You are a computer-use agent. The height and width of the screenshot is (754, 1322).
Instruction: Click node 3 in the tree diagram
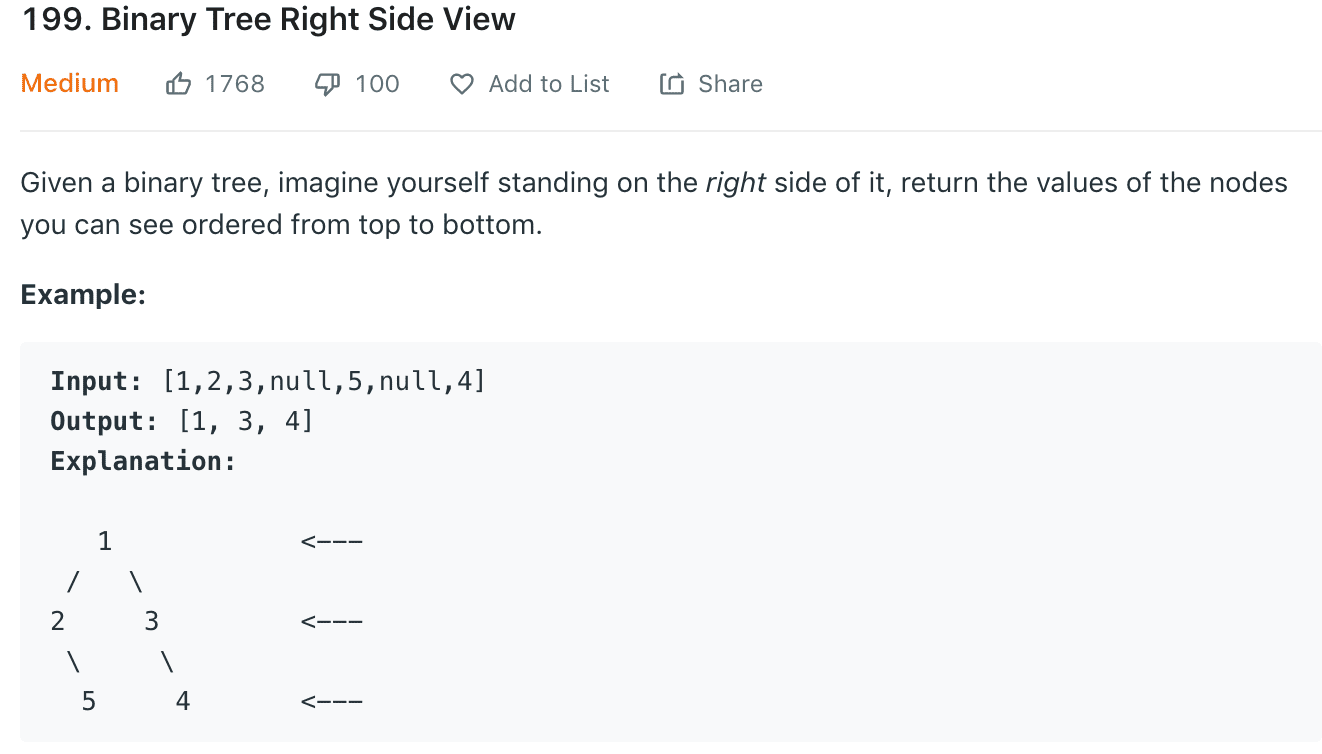(151, 621)
